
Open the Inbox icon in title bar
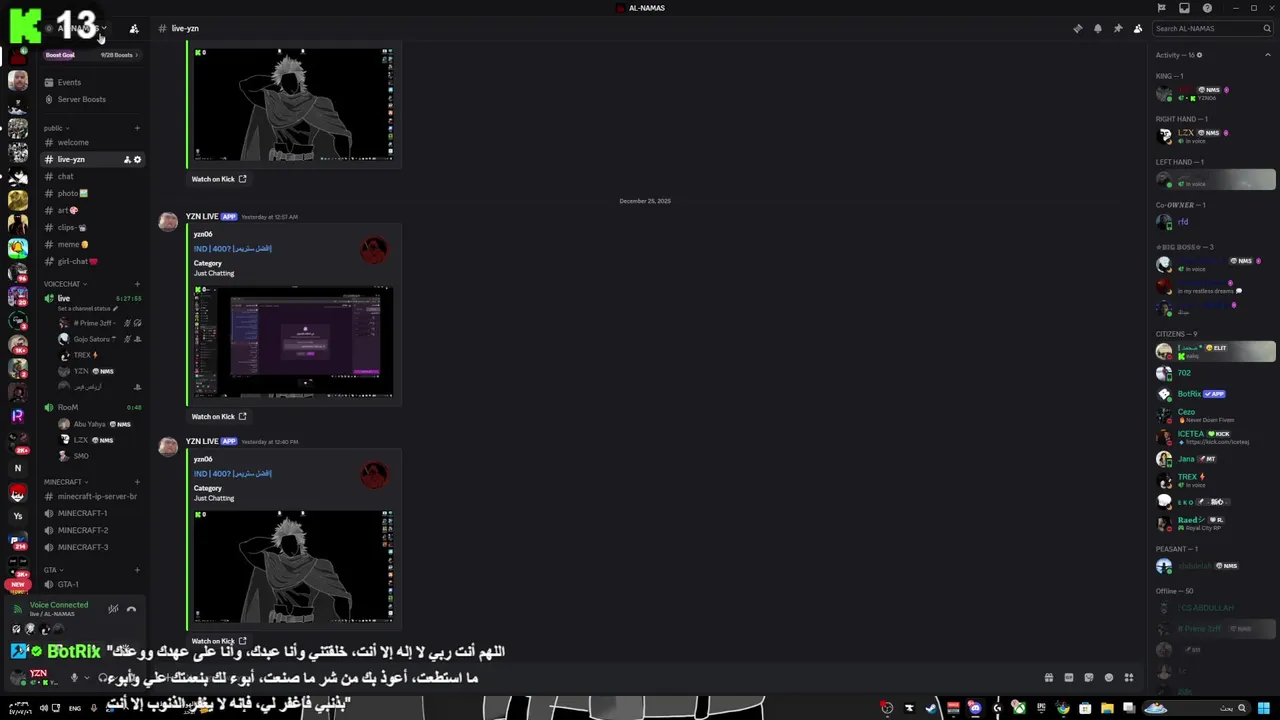(x=1184, y=8)
